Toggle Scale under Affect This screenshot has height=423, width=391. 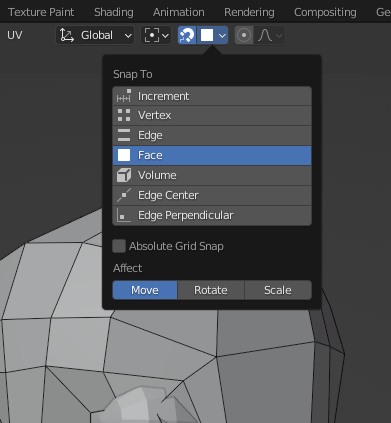[278, 290]
